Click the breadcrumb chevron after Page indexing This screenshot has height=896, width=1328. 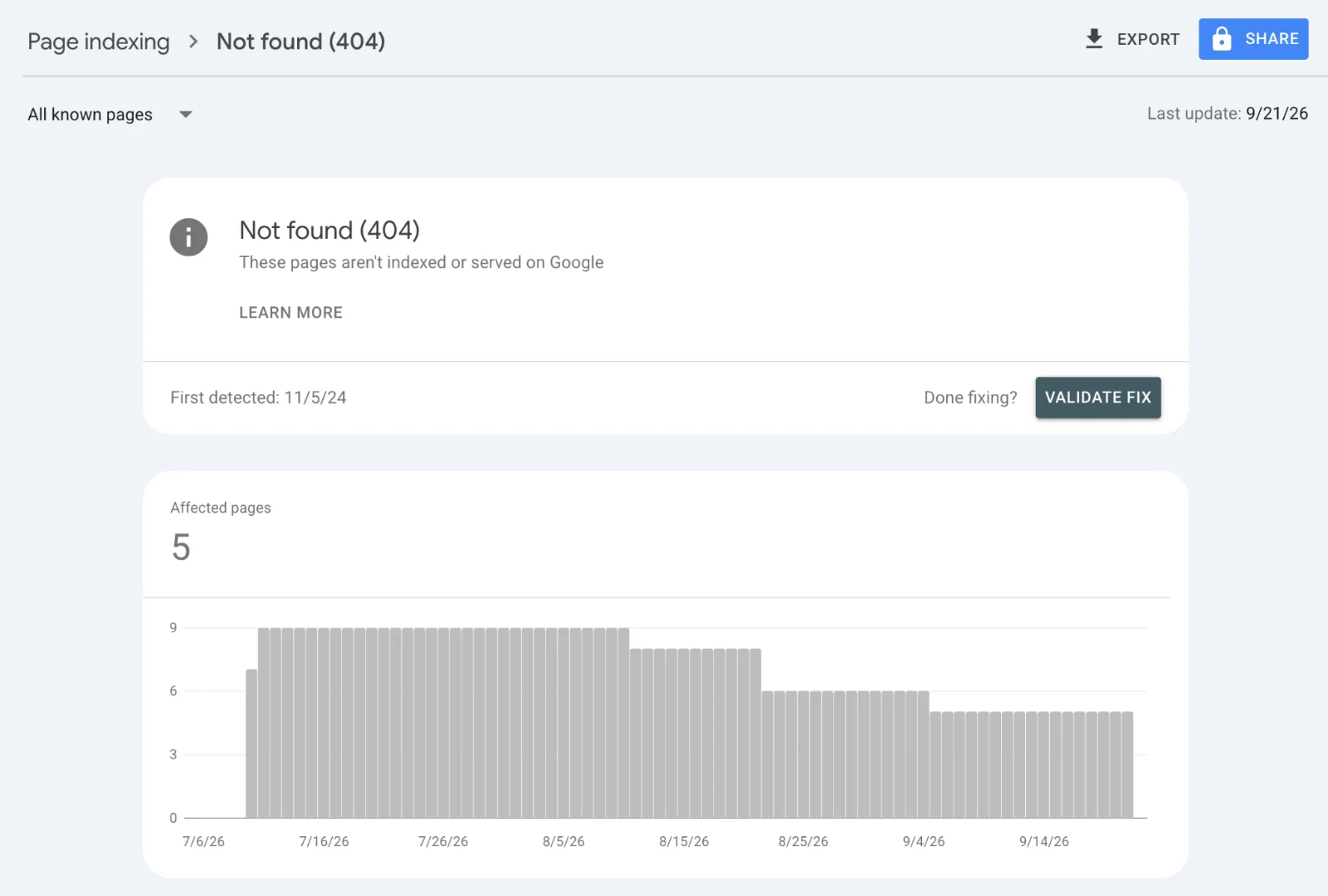point(193,41)
